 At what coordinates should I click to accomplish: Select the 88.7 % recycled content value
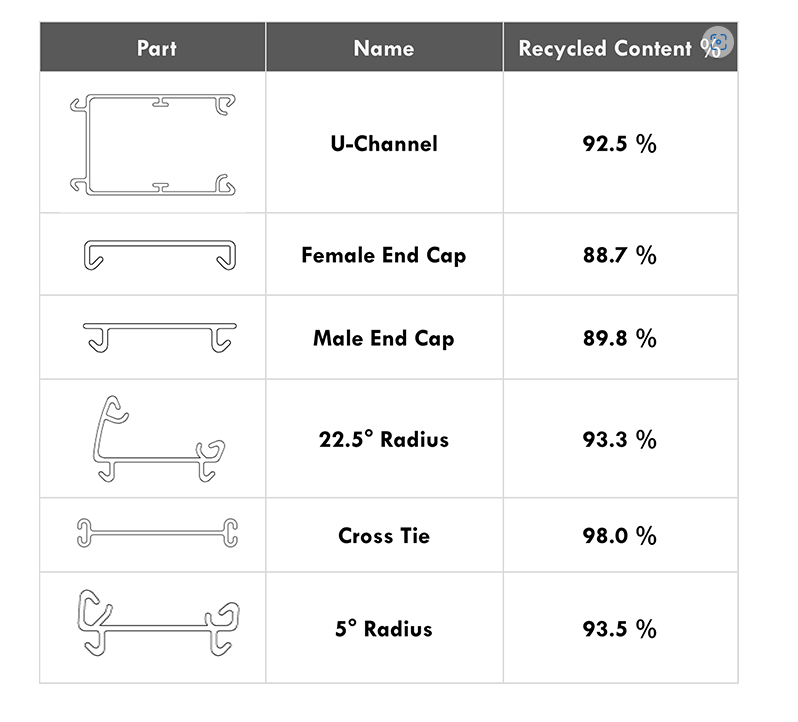(x=619, y=255)
